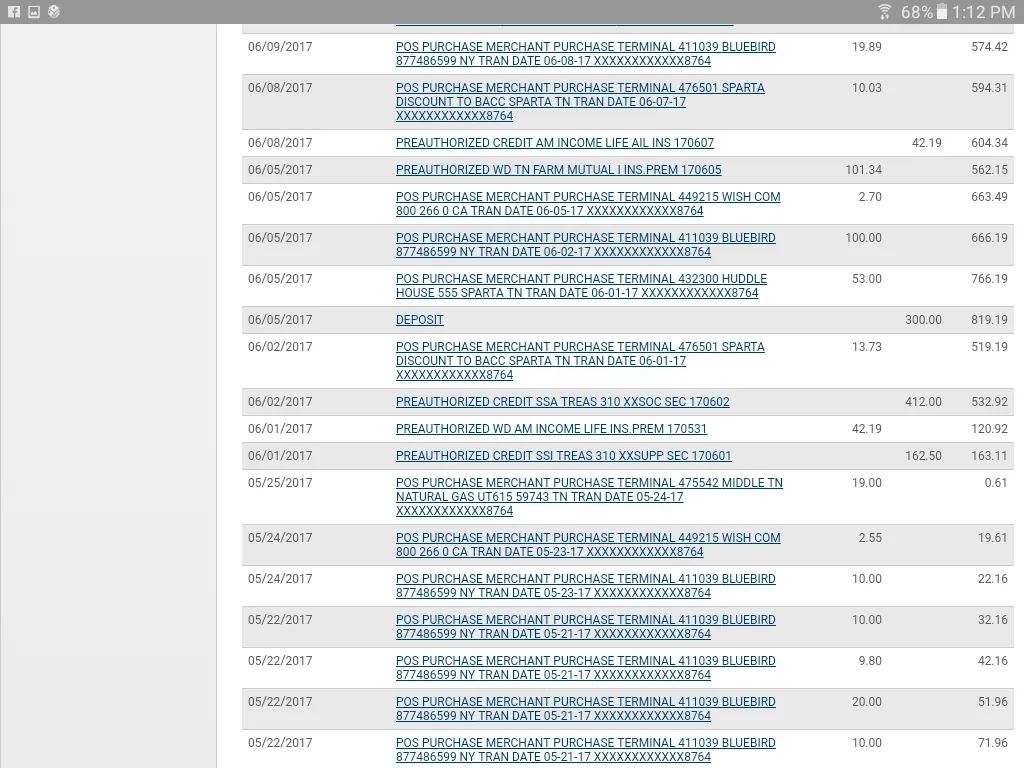The width and height of the screenshot is (1024, 768).
Task: Select debit amount 100.00
Action: tap(863, 238)
